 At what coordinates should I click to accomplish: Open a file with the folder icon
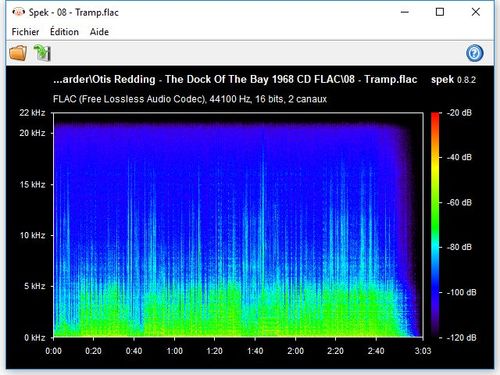(18, 53)
